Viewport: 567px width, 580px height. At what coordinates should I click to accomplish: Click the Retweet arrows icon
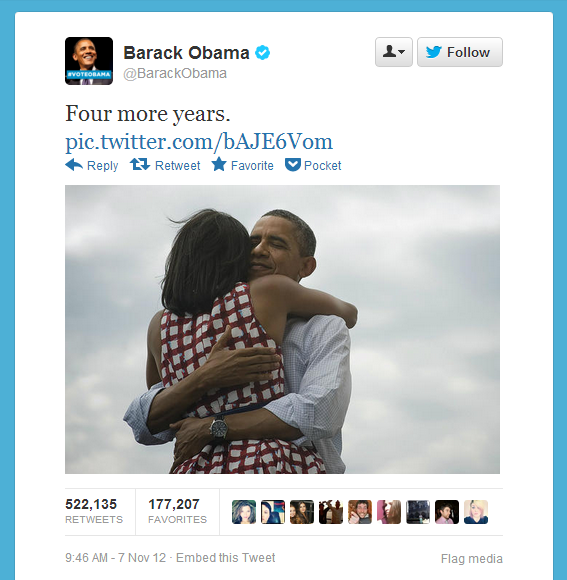[140, 164]
